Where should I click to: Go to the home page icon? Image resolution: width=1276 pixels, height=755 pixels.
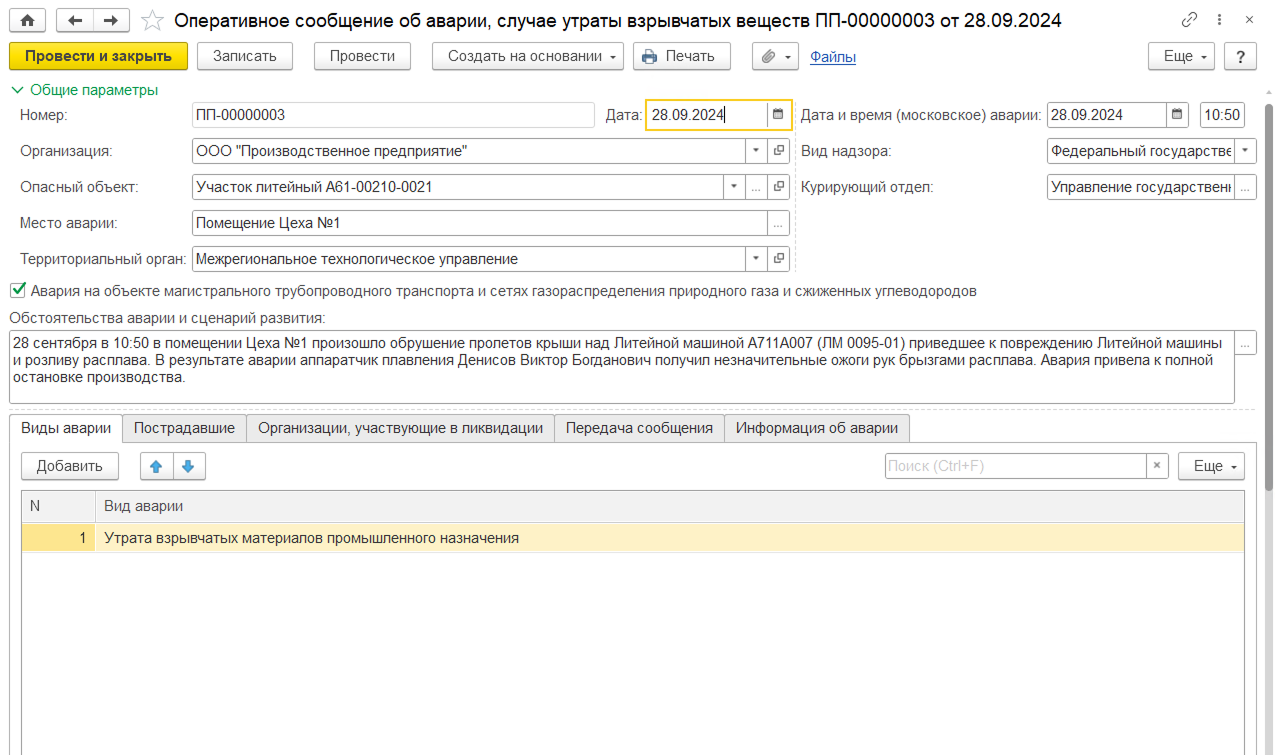(27, 20)
